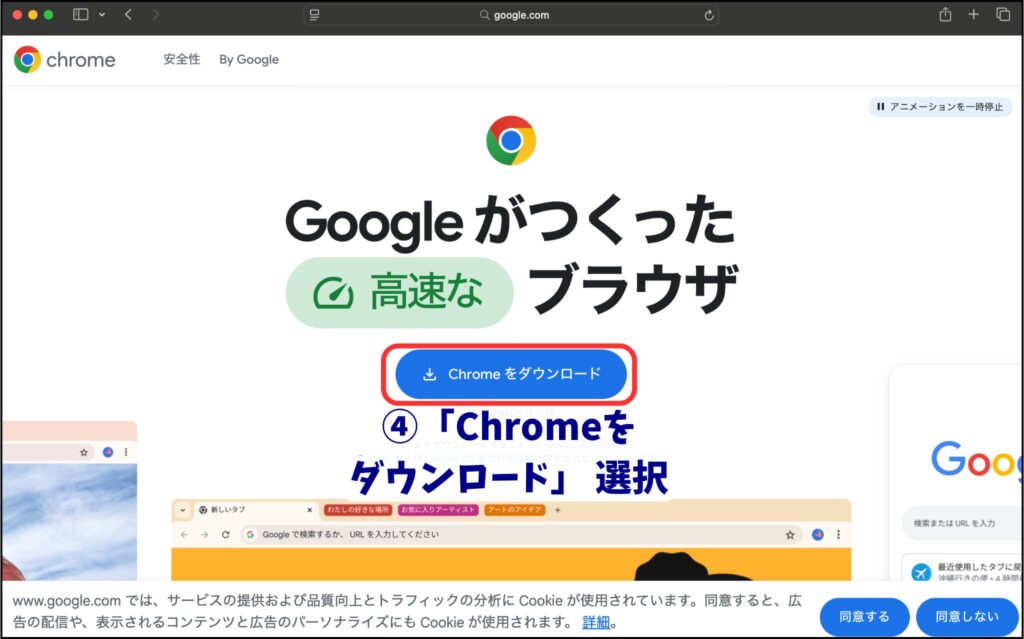The height and width of the screenshot is (639, 1024).
Task: Click the large centered Chrome logo
Action: (x=511, y=140)
